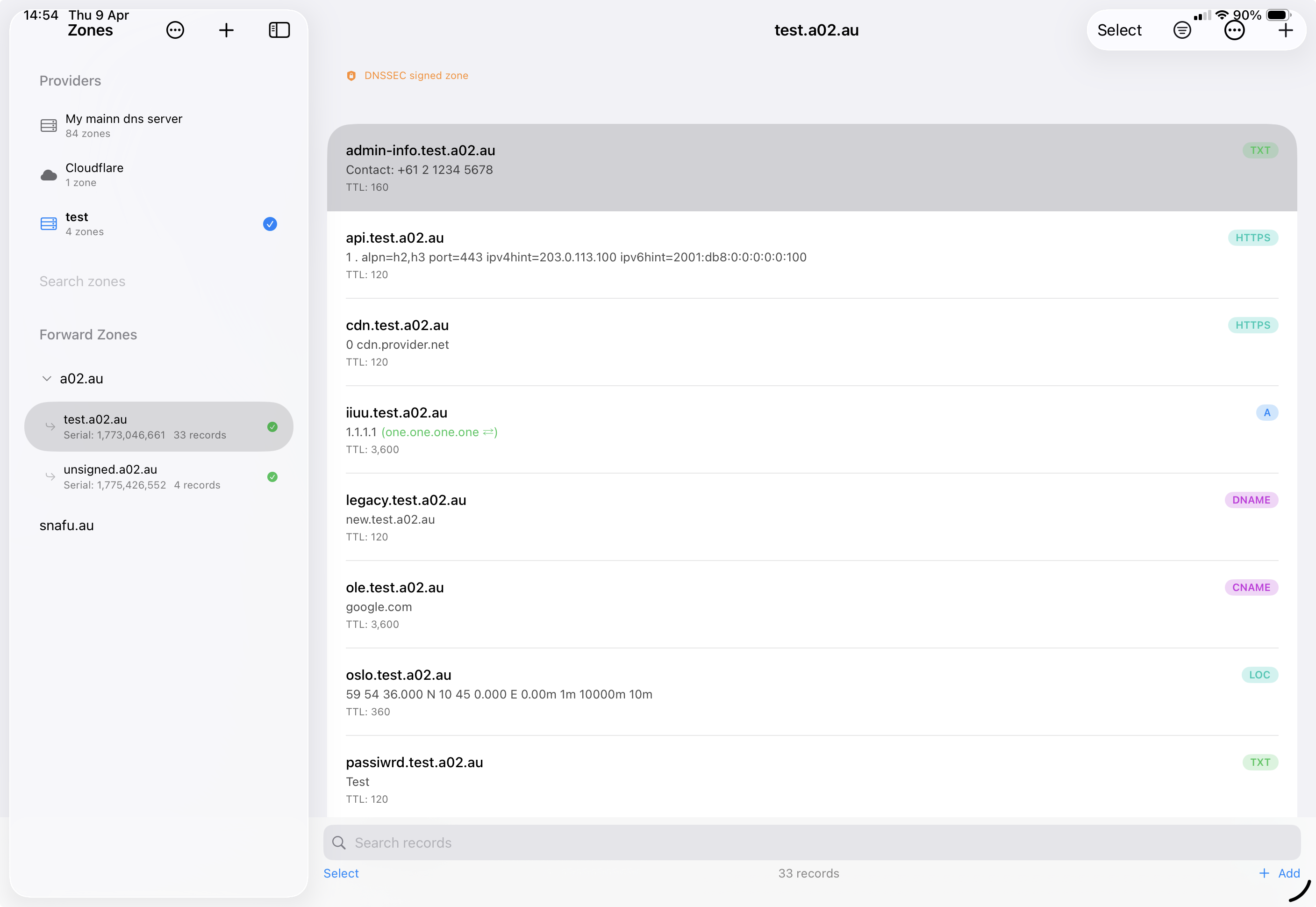This screenshot has height=907, width=1316.
Task: Open the Zones more-options ellipsis menu
Action: (175, 30)
